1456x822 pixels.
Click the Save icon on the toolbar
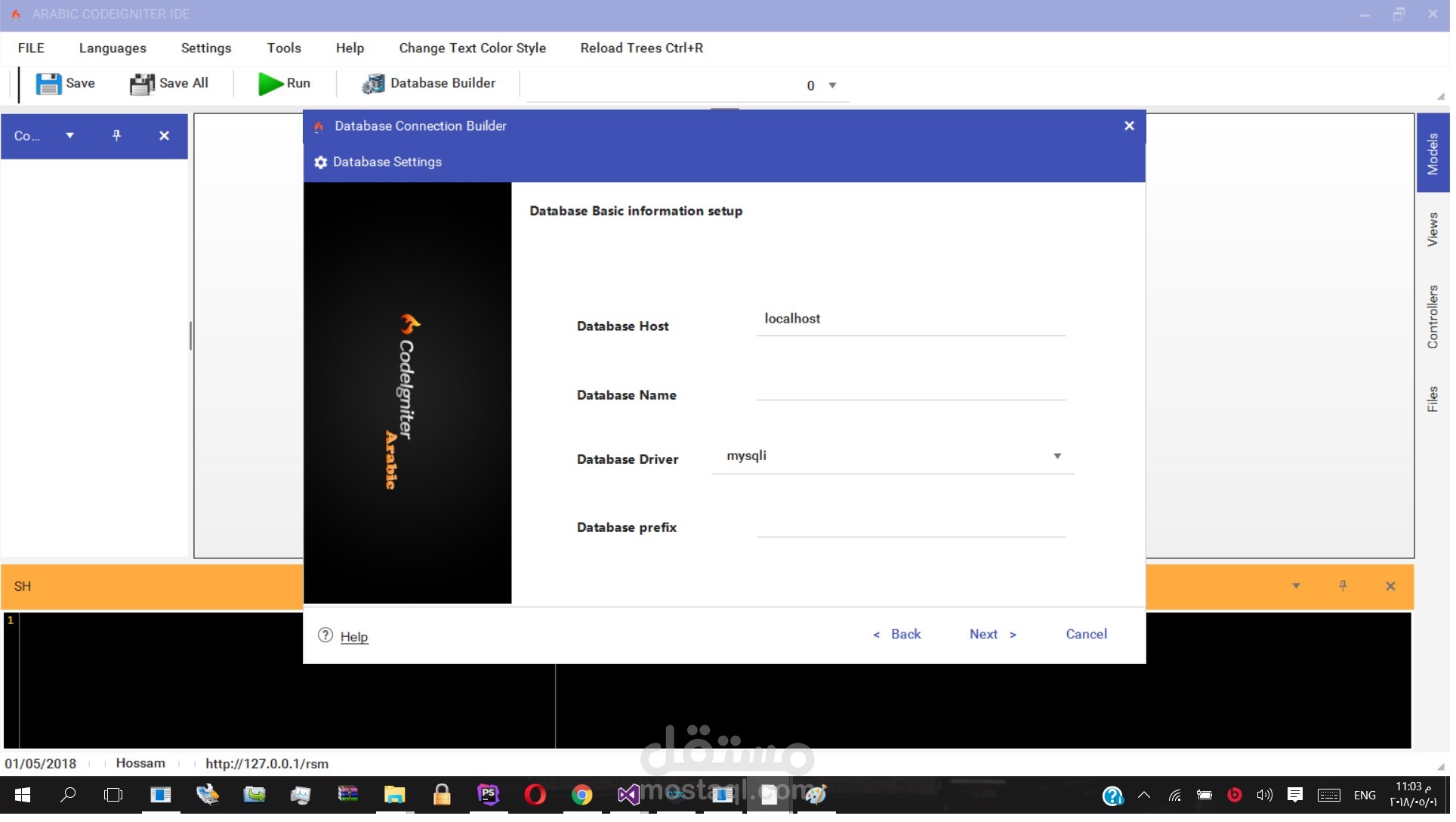tap(48, 83)
